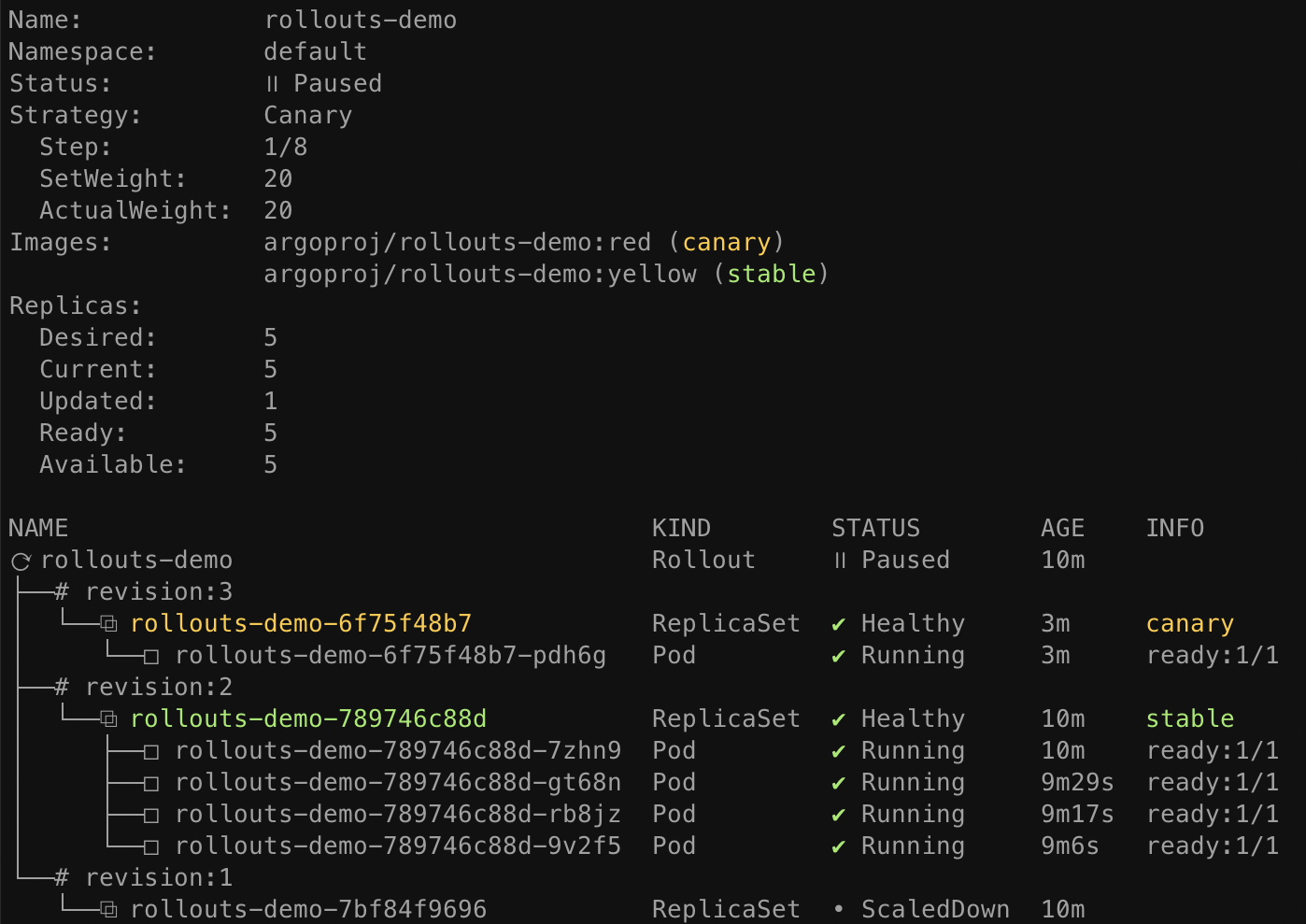Click the rollouts-demo Rollout row name
The image size is (1306, 924).
click(136, 561)
